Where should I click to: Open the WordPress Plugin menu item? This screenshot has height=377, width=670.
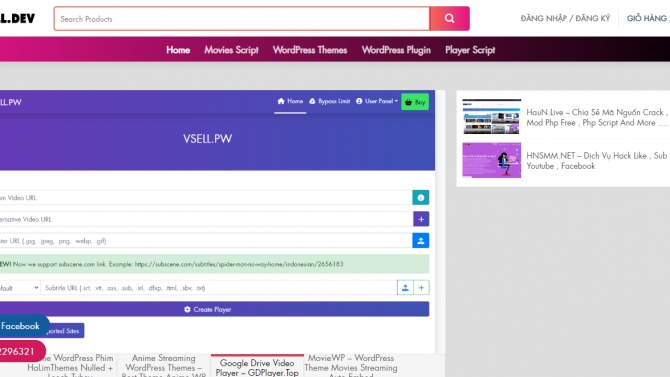pyautogui.click(x=396, y=50)
